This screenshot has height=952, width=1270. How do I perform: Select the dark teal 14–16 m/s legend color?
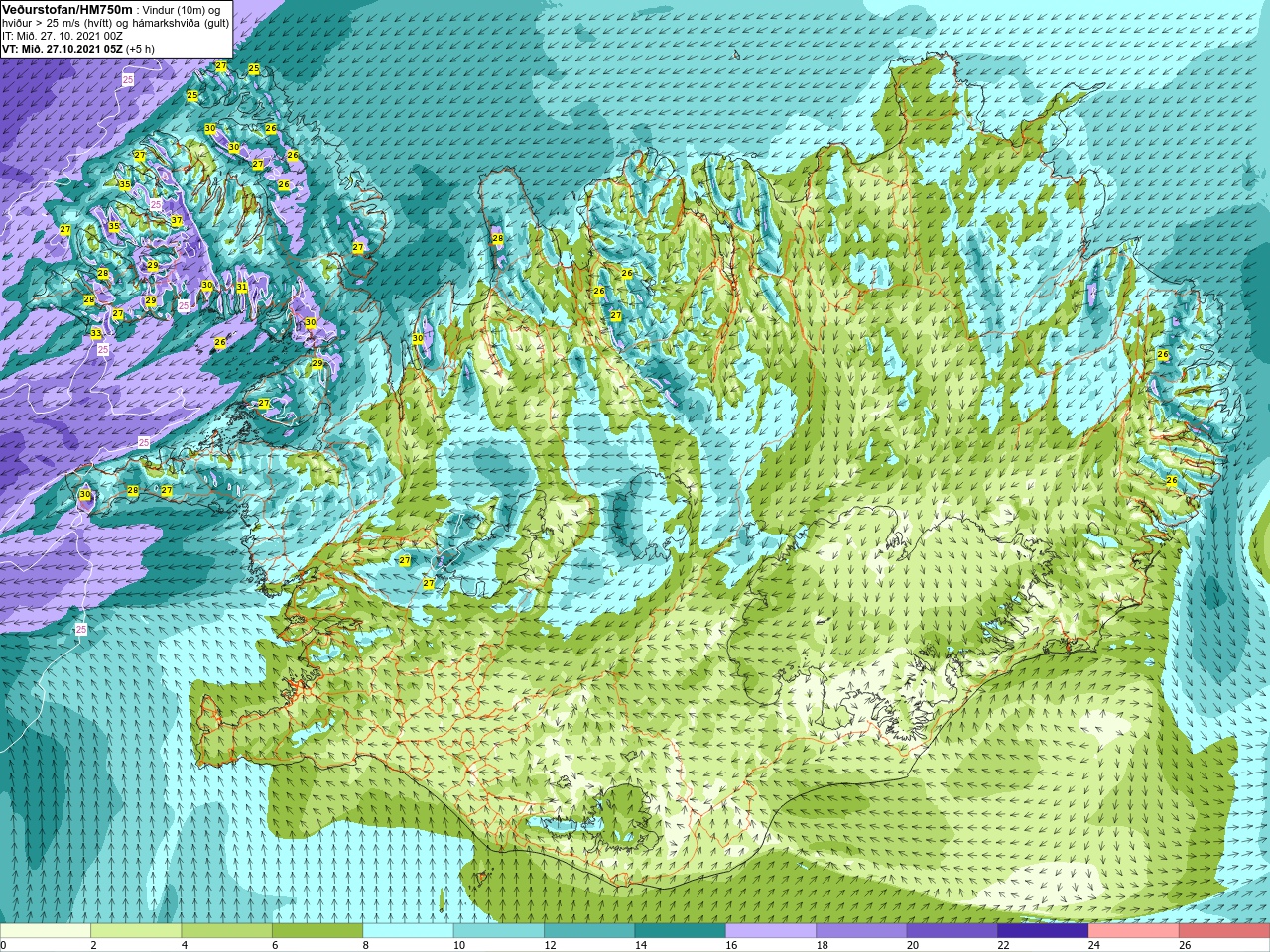click(x=680, y=931)
